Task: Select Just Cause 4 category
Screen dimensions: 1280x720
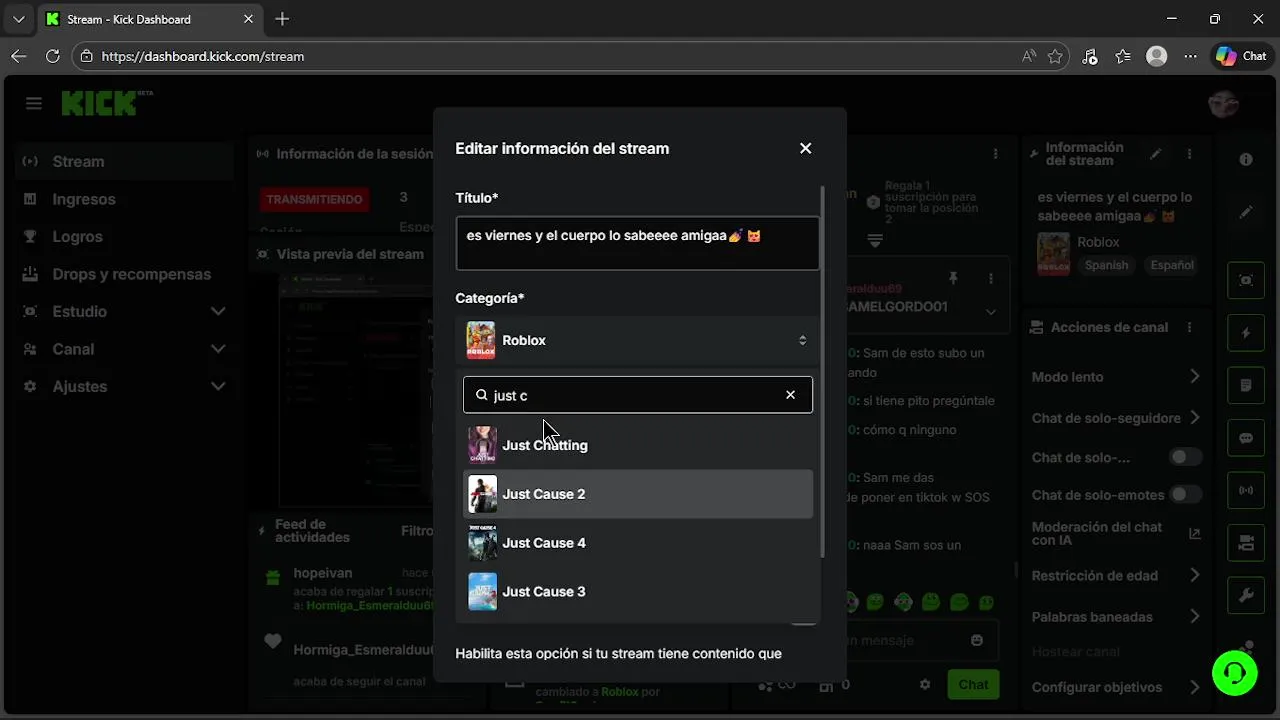Action: (x=637, y=543)
